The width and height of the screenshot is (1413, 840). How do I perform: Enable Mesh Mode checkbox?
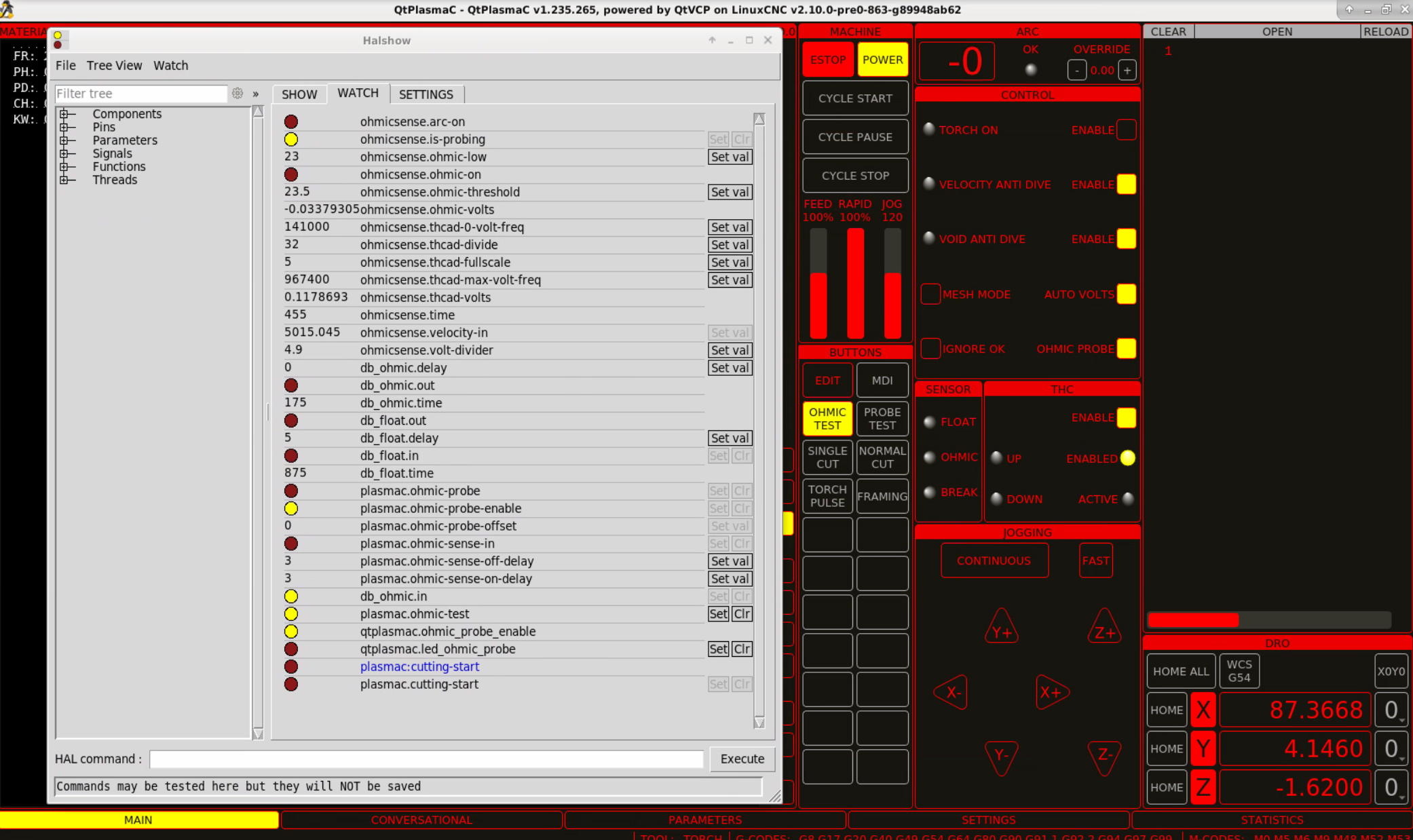[x=930, y=294]
